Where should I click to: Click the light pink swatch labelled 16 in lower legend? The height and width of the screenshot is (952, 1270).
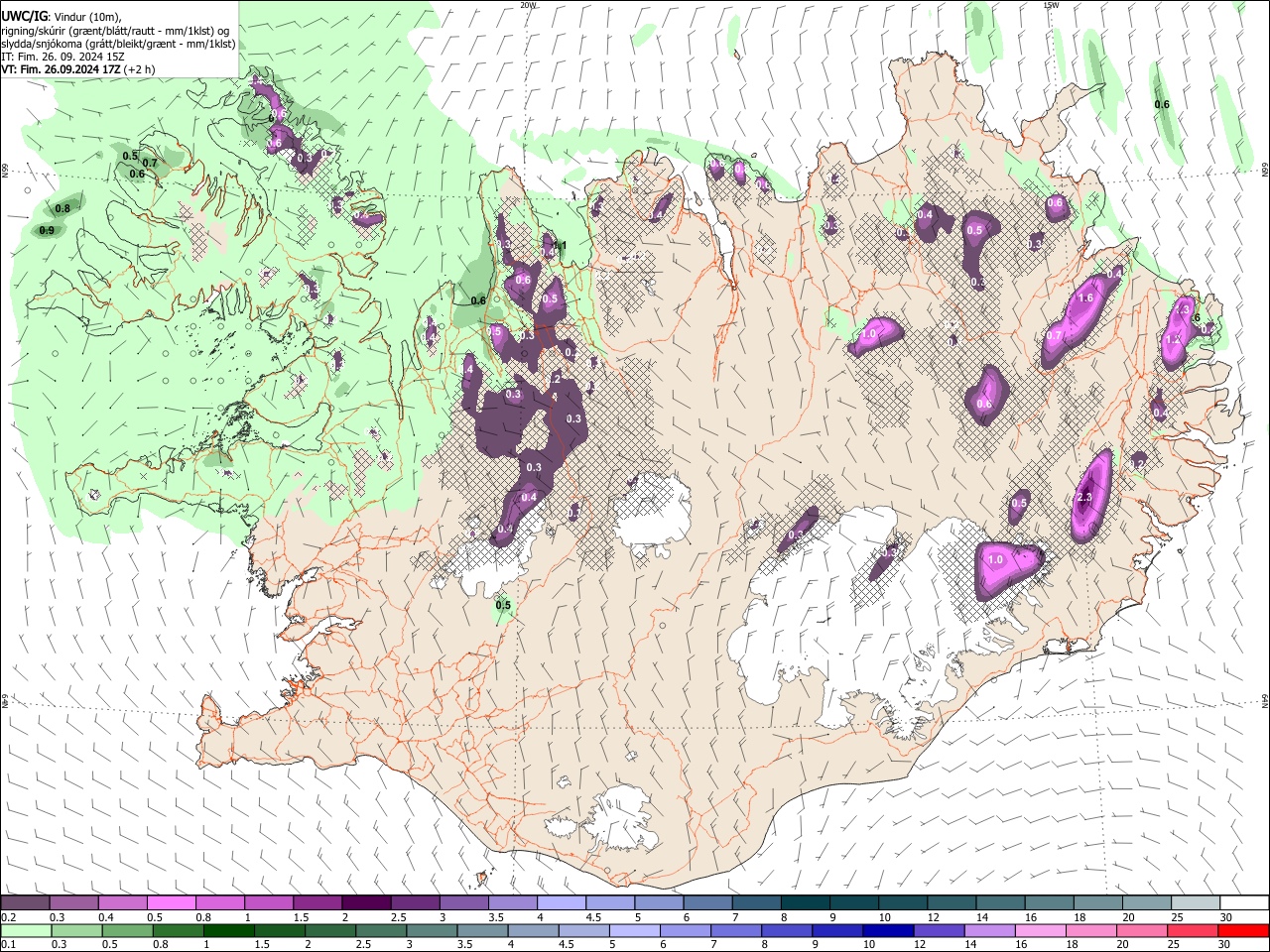pyautogui.click(x=1039, y=930)
